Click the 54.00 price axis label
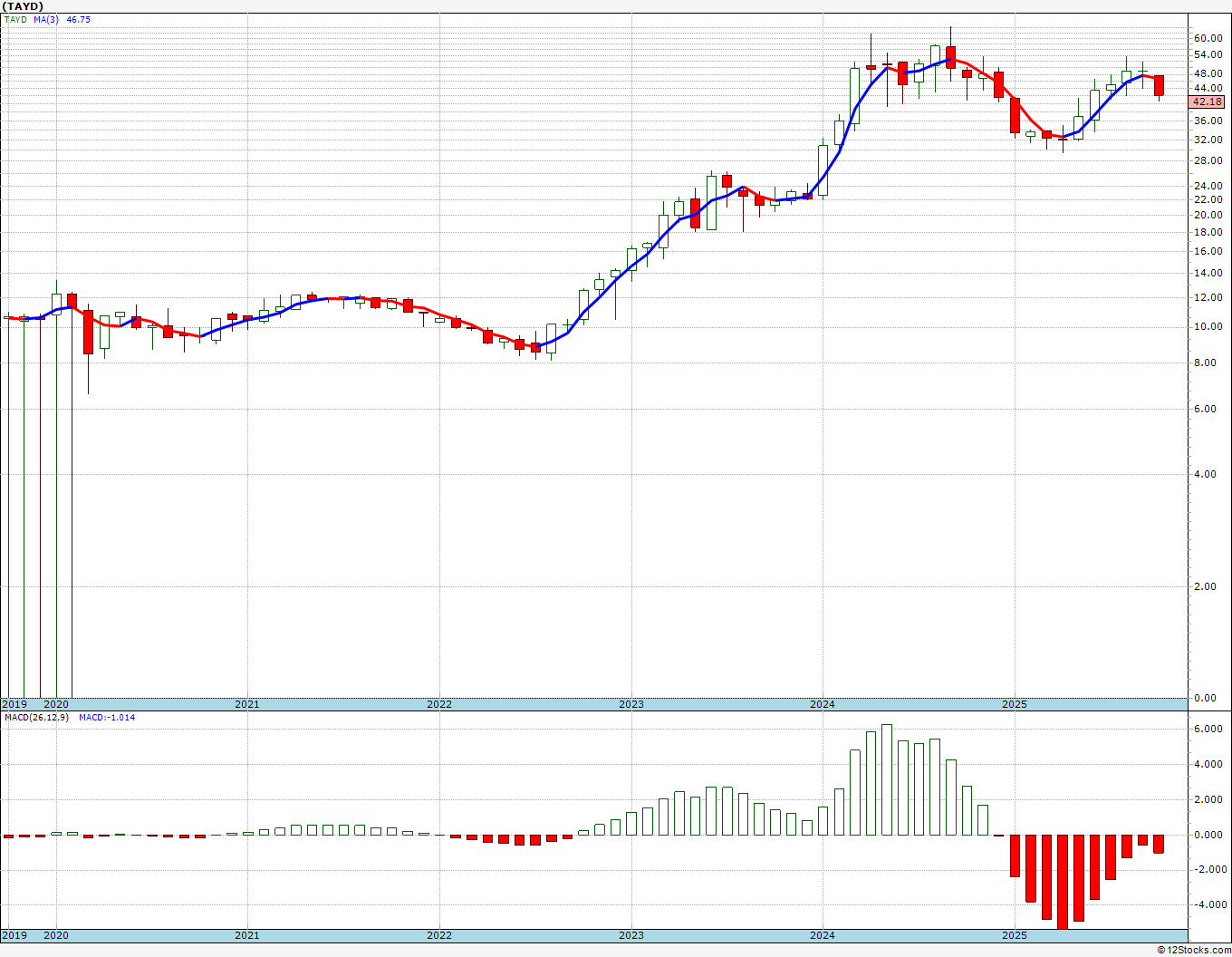Viewport: 1232px width, 957px height. (1208, 55)
